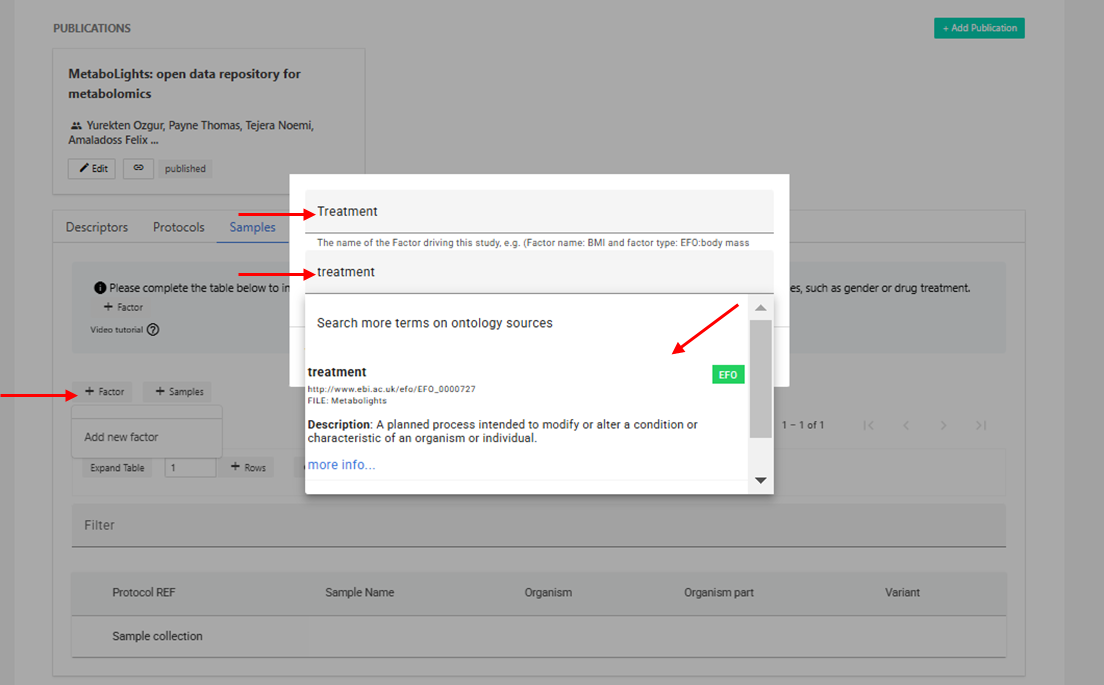The width and height of the screenshot is (1104, 685).
Task: Sort by Sample Name column header
Action: pos(360,593)
